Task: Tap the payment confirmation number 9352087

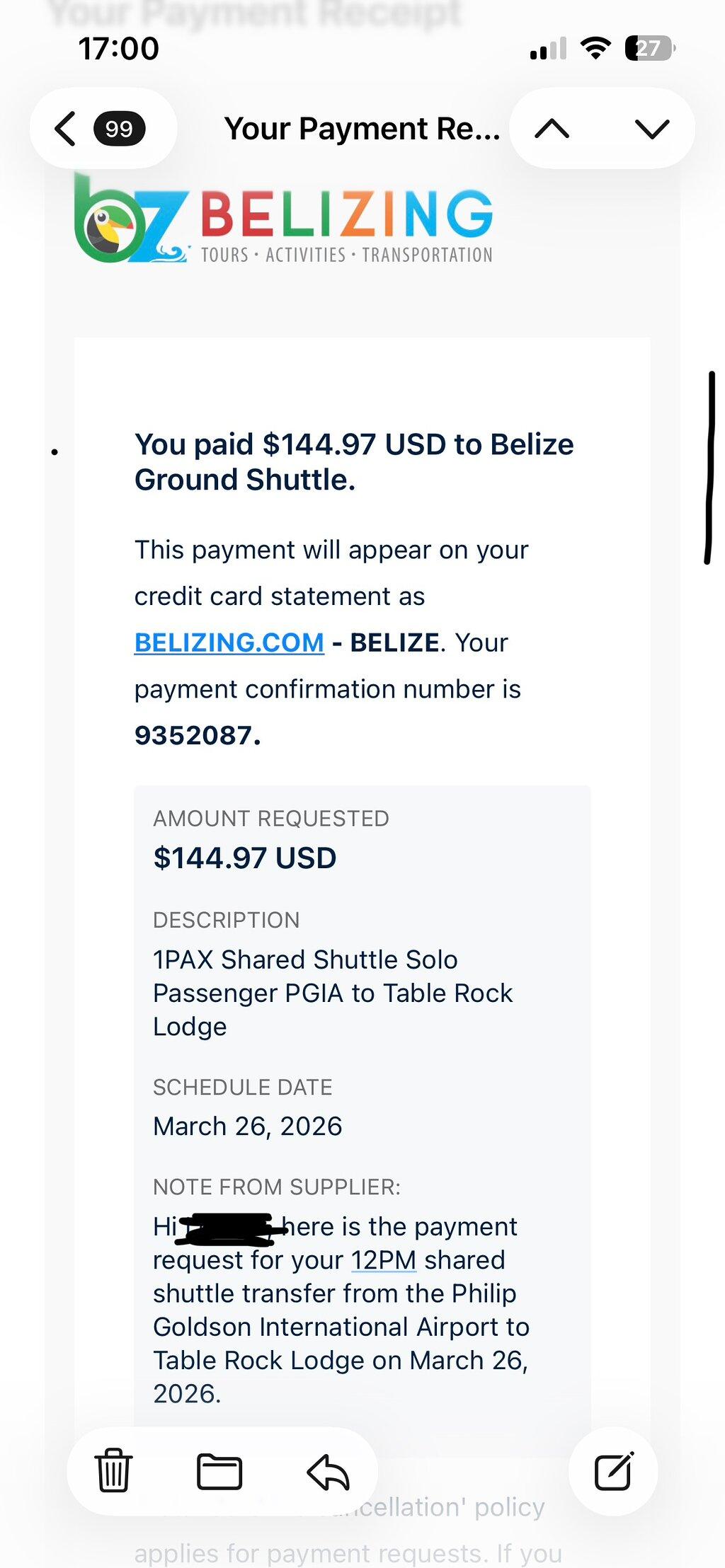Action: click(198, 735)
